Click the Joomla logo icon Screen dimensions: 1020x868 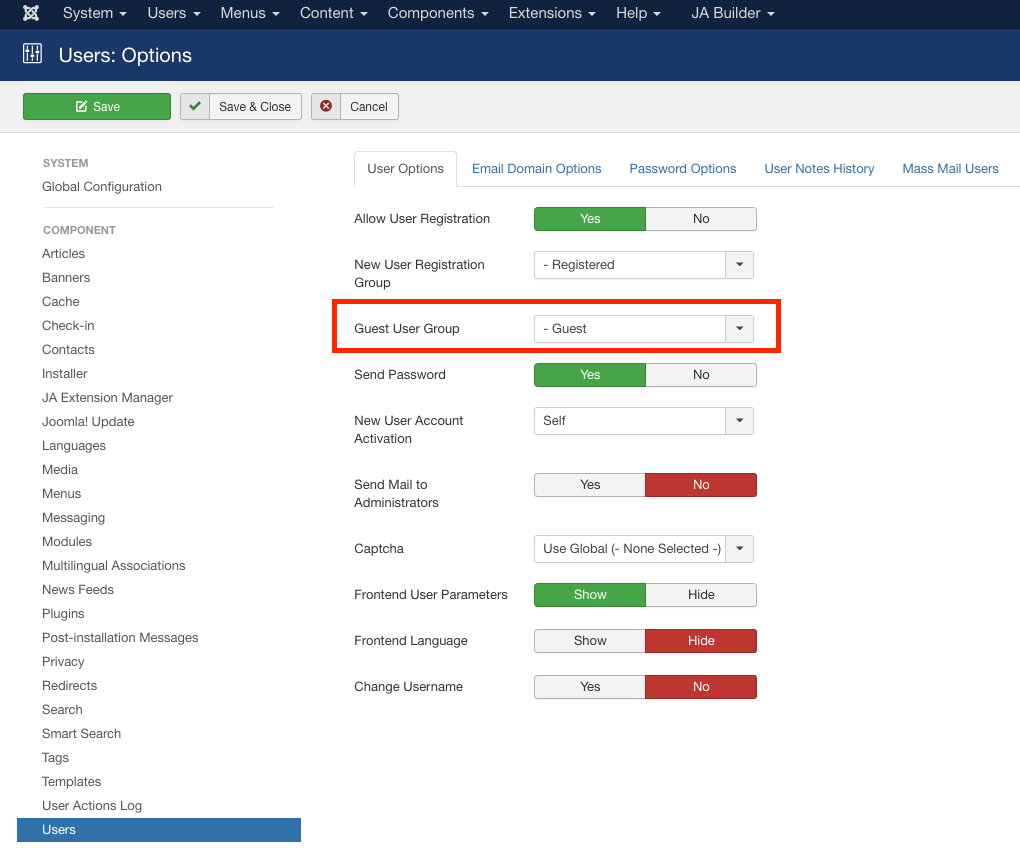point(31,13)
